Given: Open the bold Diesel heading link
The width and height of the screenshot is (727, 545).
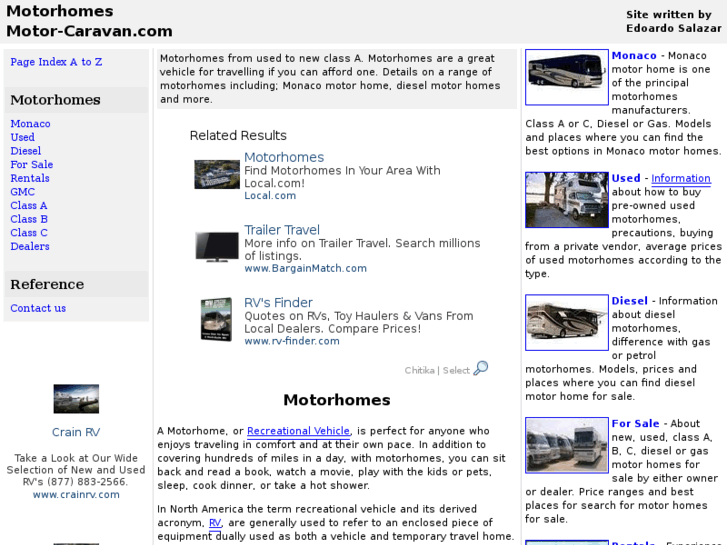Looking at the screenshot, I should click(630, 301).
